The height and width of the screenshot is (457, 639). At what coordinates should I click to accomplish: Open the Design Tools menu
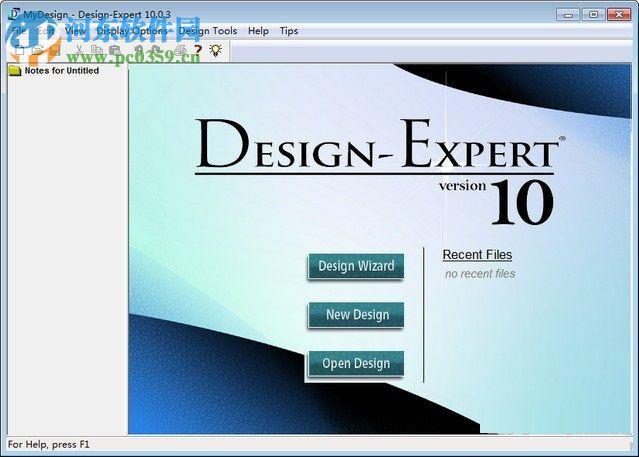tap(208, 31)
